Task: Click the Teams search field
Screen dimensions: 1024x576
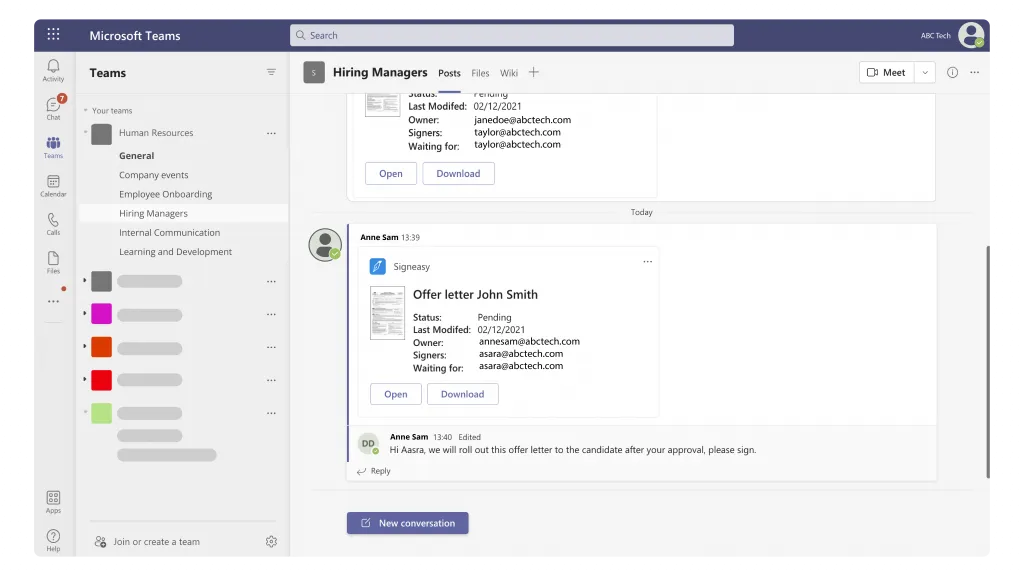Action: coord(511,35)
